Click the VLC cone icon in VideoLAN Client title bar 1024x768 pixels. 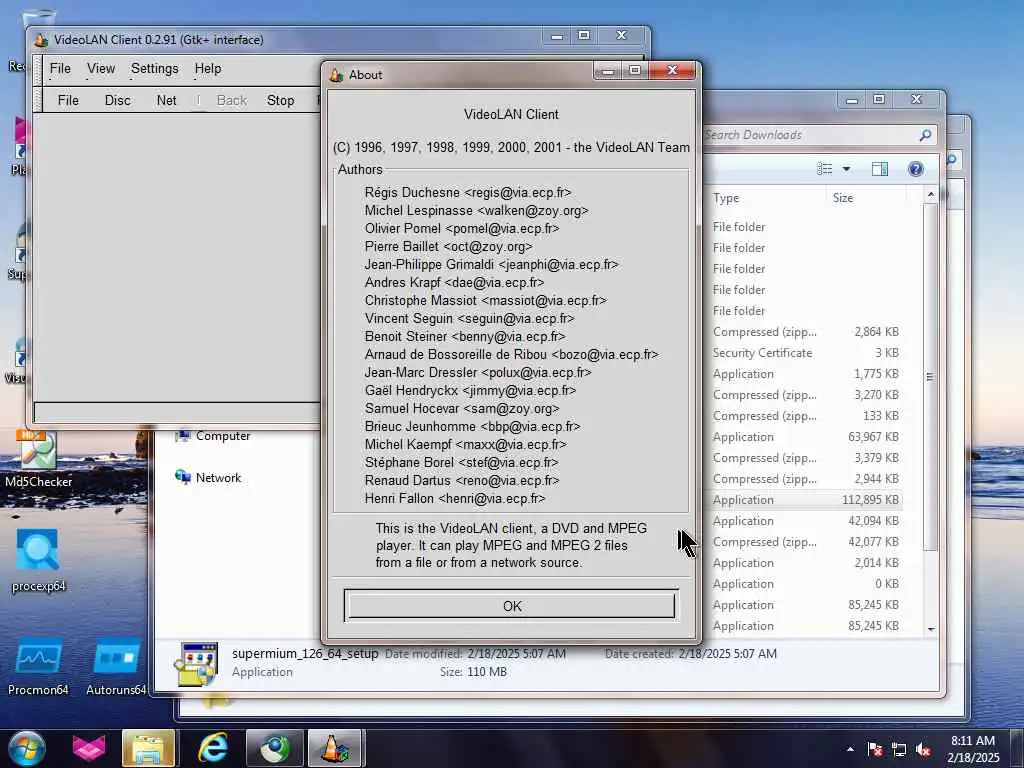(x=41, y=40)
